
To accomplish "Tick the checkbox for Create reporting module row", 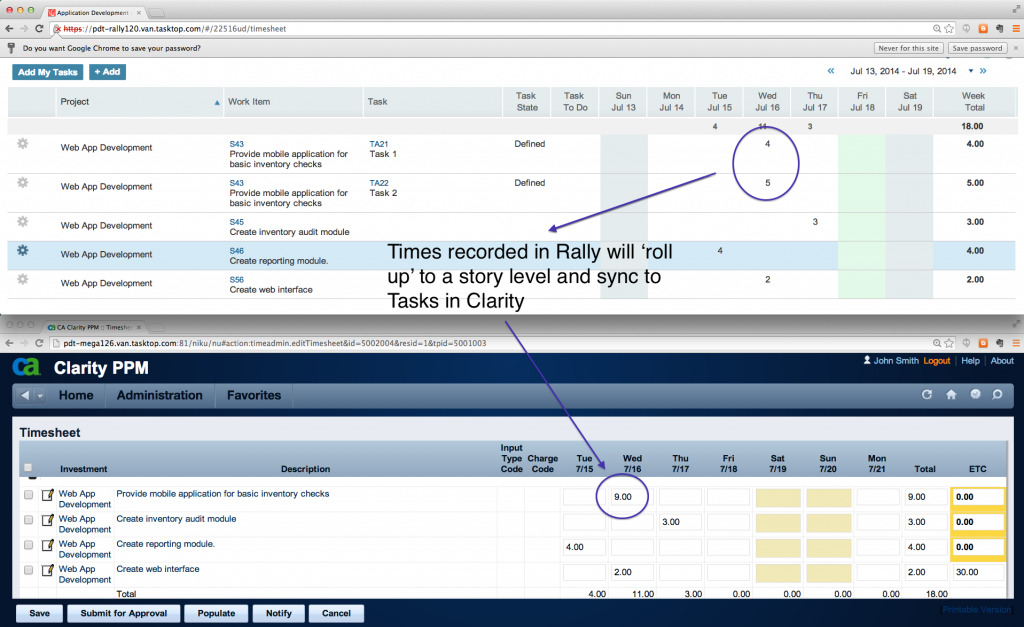I will click(x=28, y=545).
